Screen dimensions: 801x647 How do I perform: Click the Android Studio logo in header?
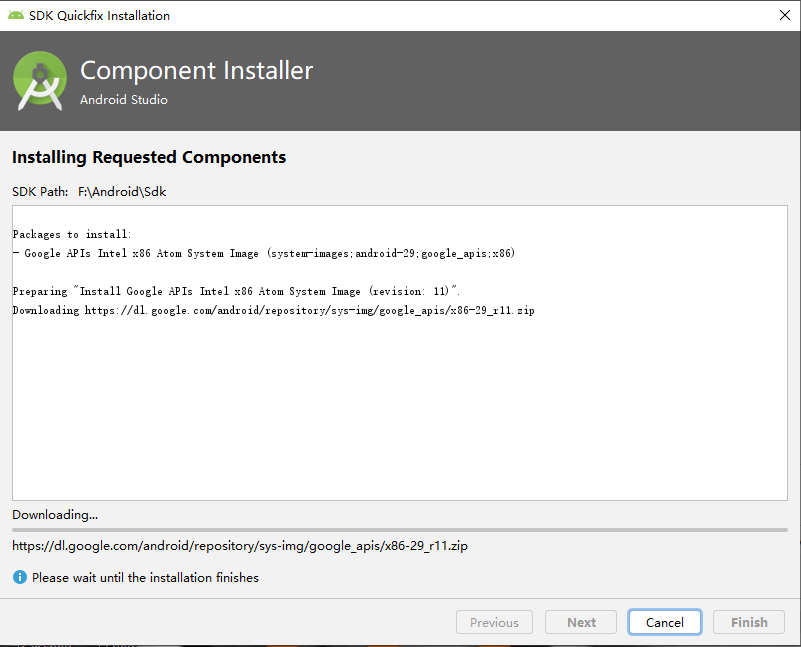click(40, 81)
